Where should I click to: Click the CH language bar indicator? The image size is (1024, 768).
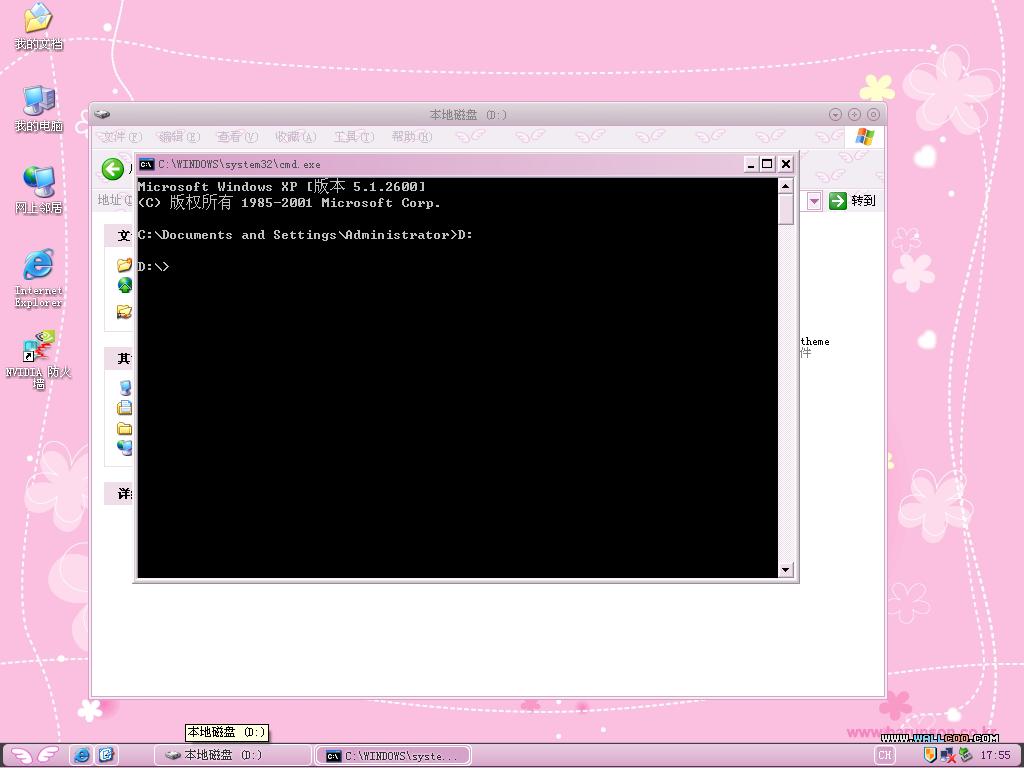click(x=884, y=755)
